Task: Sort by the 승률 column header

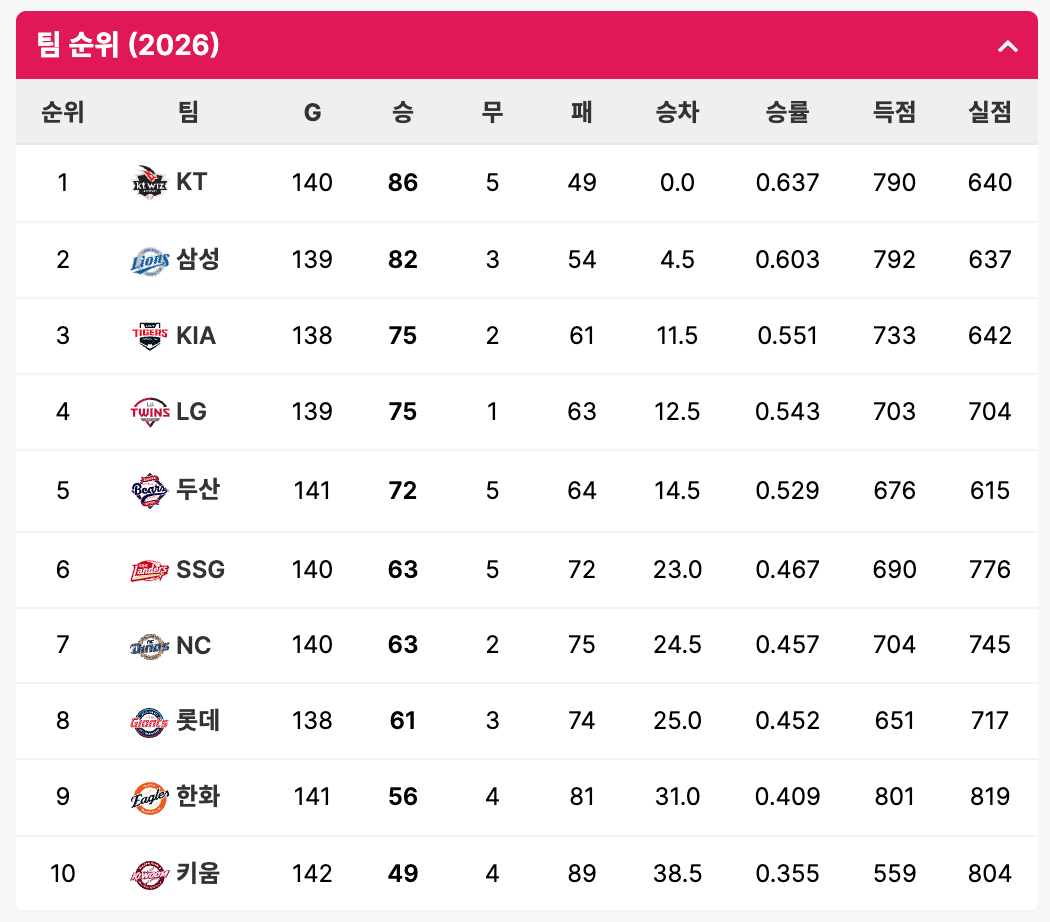Action: (x=787, y=112)
